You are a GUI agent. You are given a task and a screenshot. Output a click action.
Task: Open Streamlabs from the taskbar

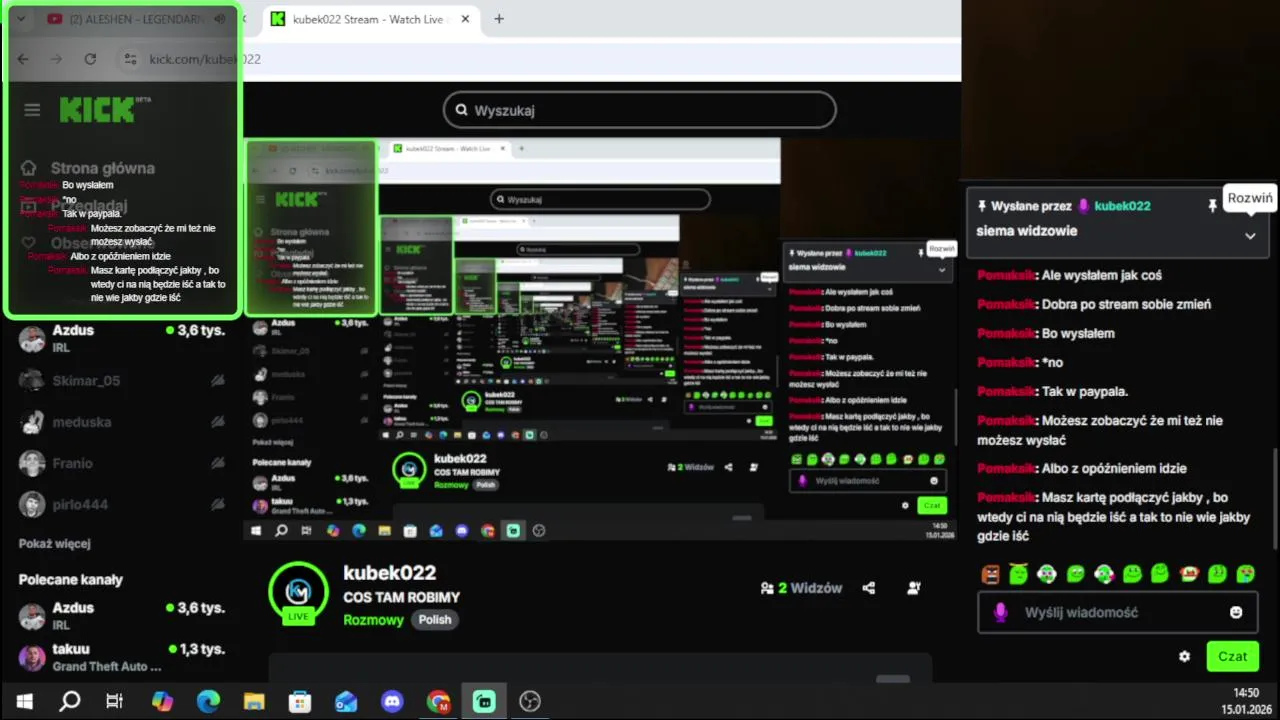click(484, 702)
